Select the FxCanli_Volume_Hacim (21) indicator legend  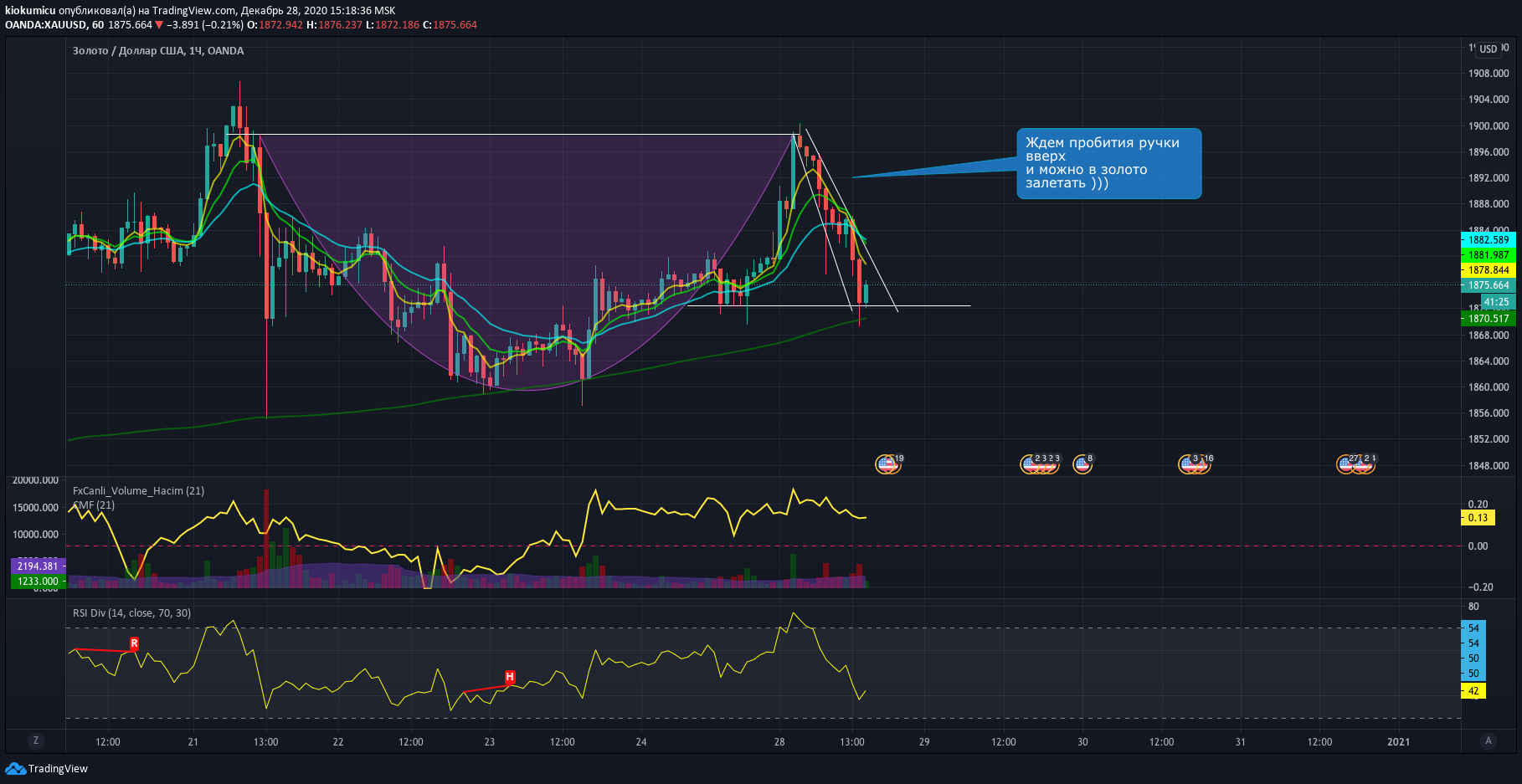coord(138,491)
